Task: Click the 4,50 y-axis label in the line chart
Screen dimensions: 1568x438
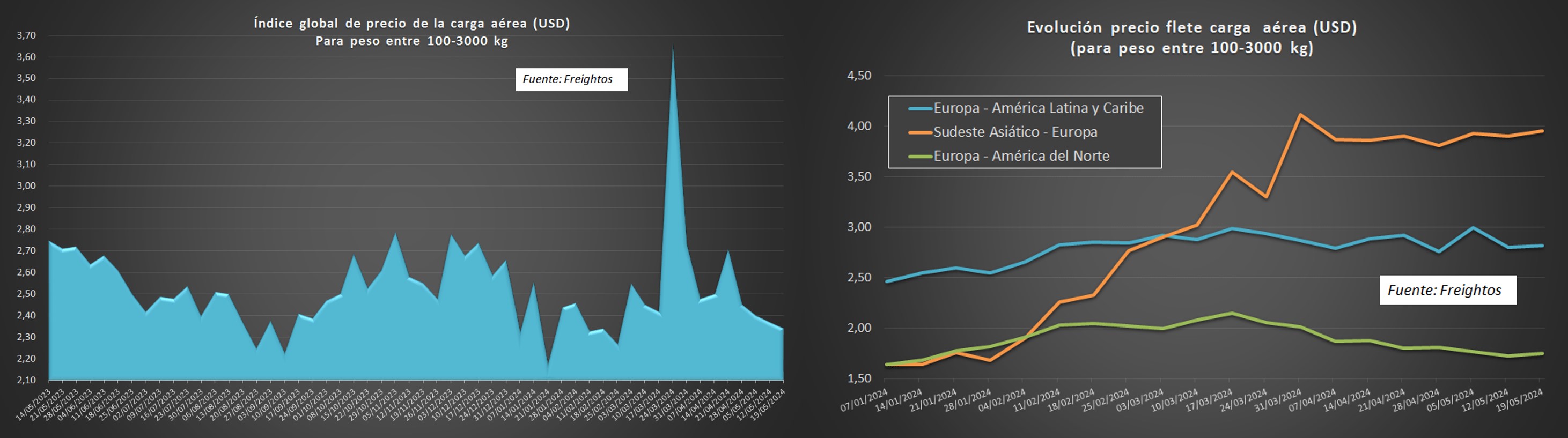Action: tap(859, 76)
